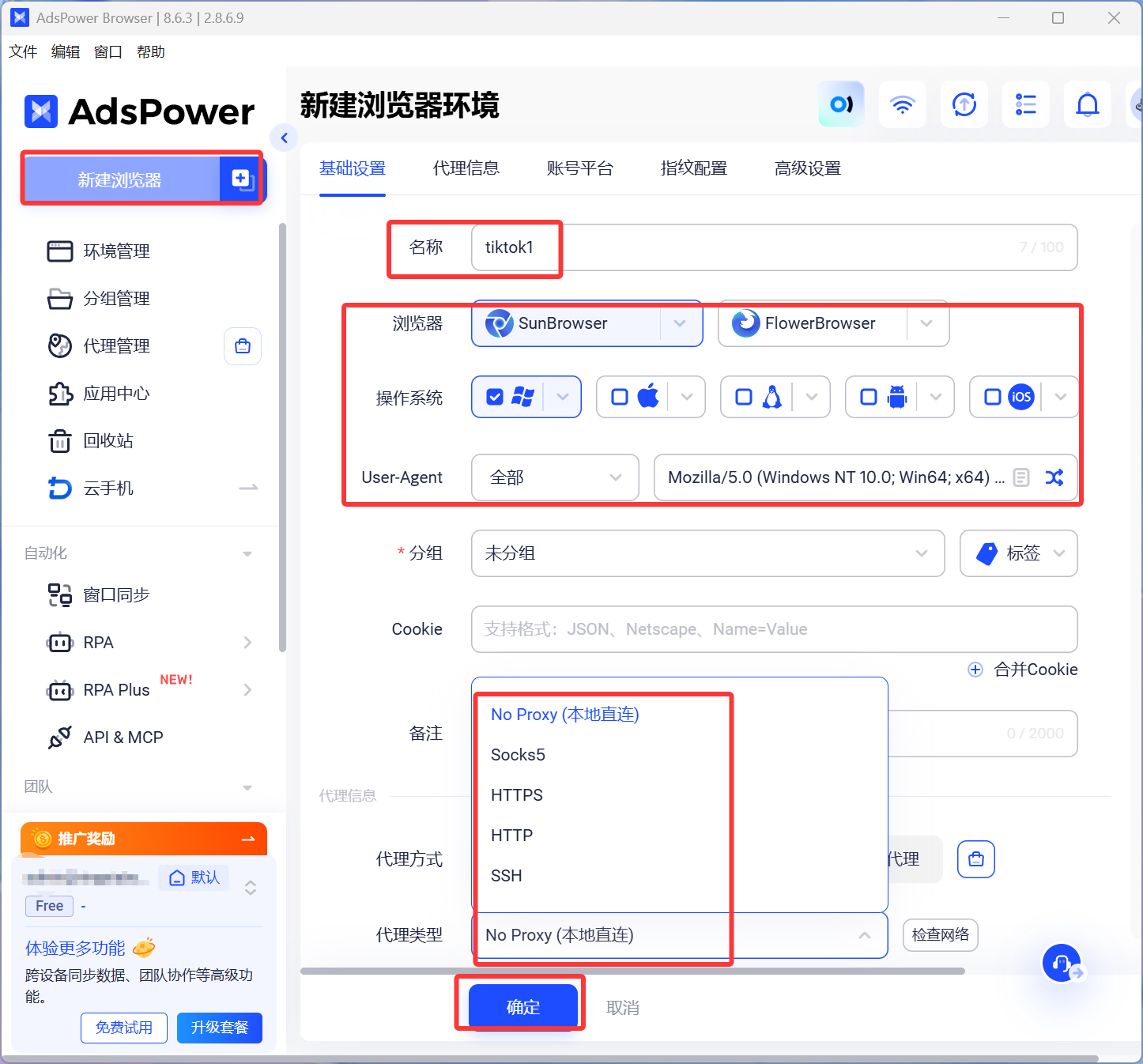The height and width of the screenshot is (1064, 1143).
Task: Click the upload sync icon in header
Action: [x=964, y=104]
